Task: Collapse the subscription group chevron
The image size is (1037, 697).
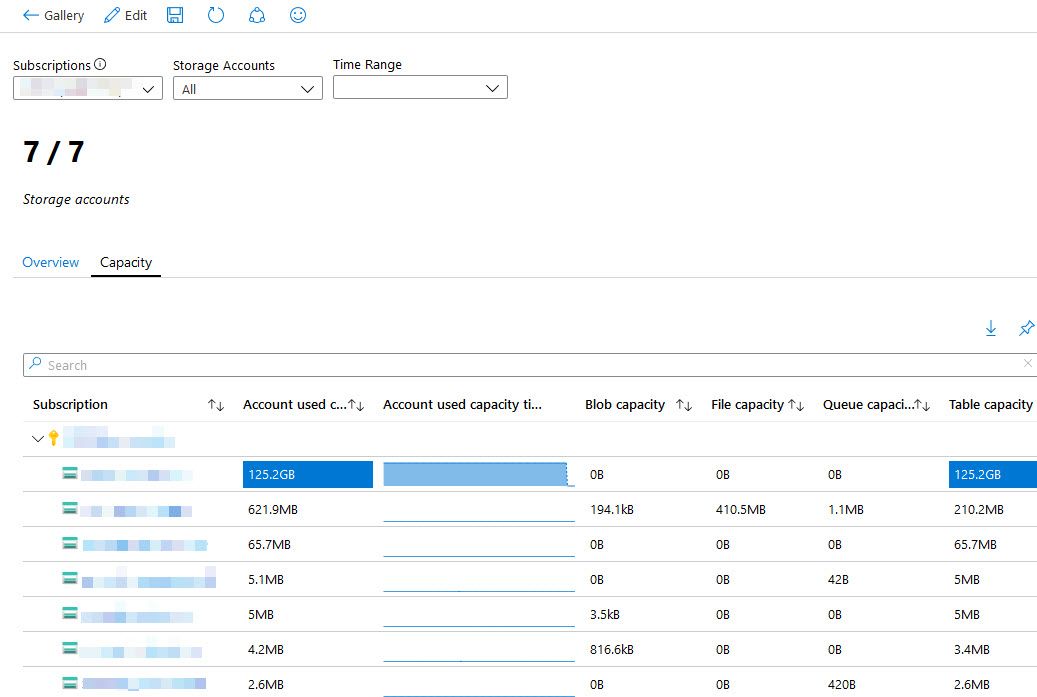Action: click(38, 439)
